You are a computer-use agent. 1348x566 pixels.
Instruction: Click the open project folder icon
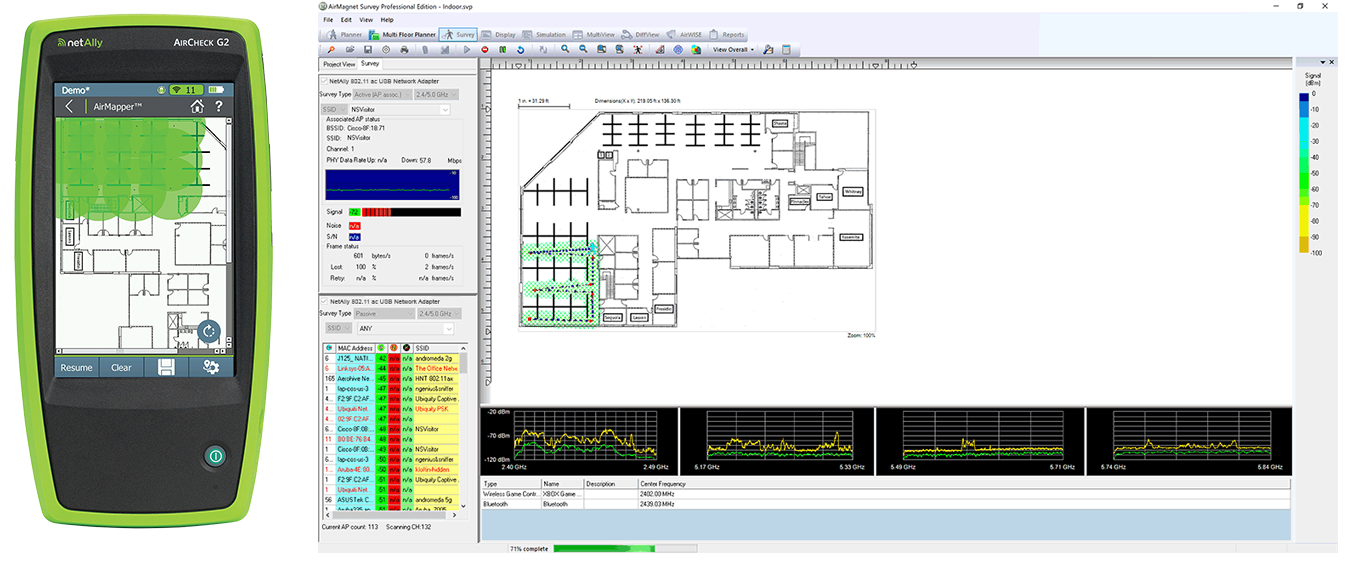coord(350,49)
